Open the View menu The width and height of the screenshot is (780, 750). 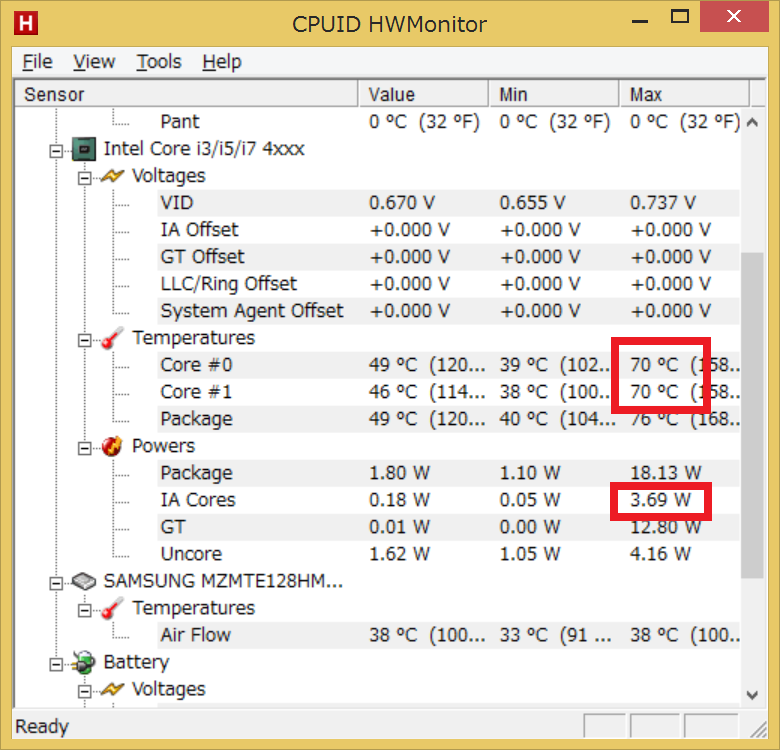tap(94, 62)
